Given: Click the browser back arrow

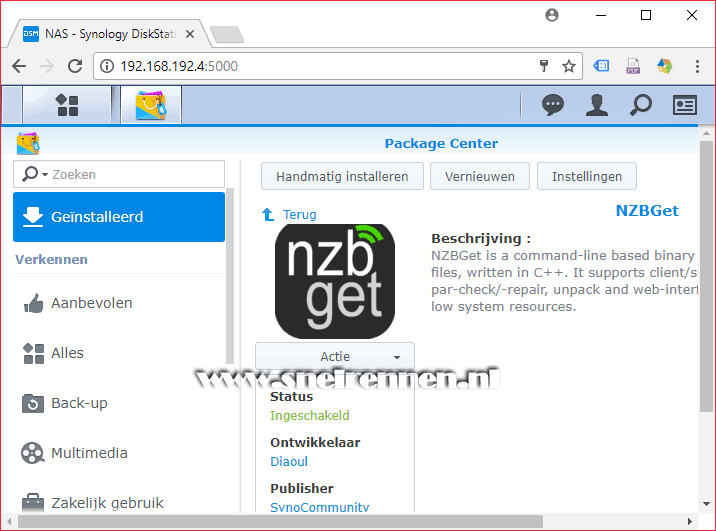Looking at the screenshot, I should click(19, 66).
